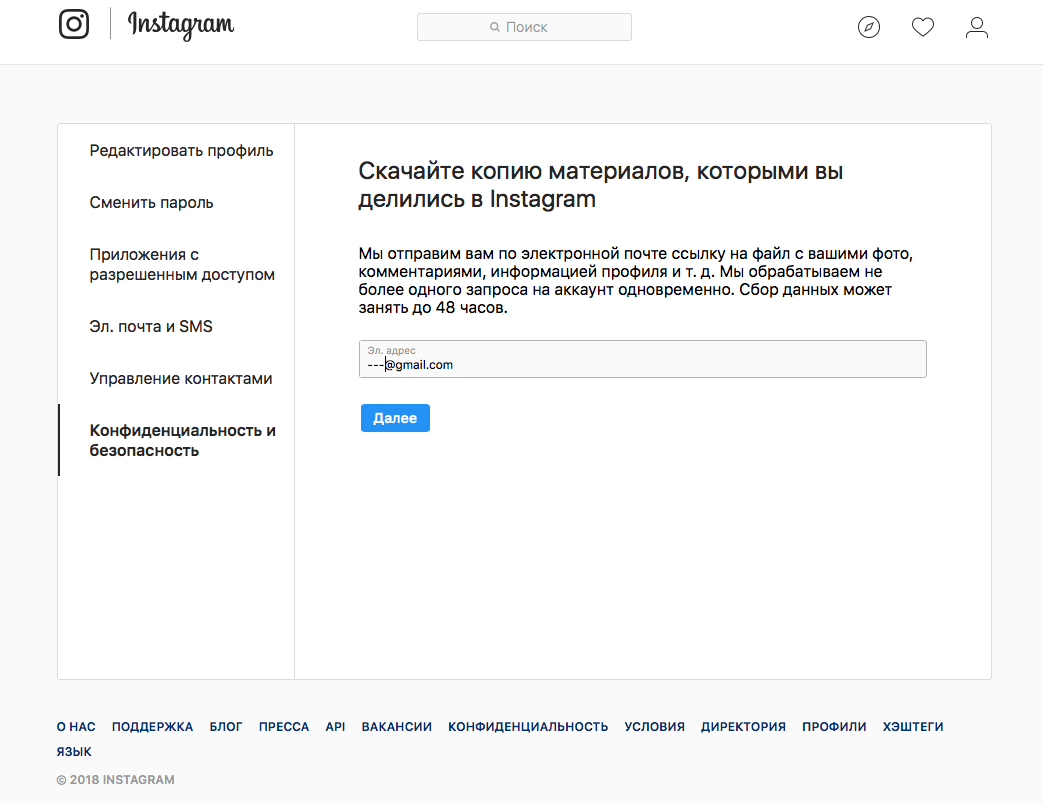
Task: Click the paragraph Мы отправим вам по электронной почте
Action: click(635, 280)
